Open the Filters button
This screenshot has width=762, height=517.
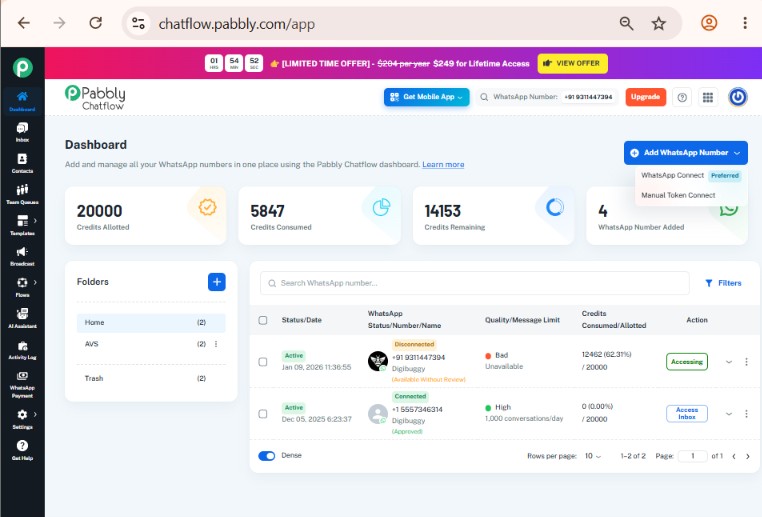pos(723,283)
